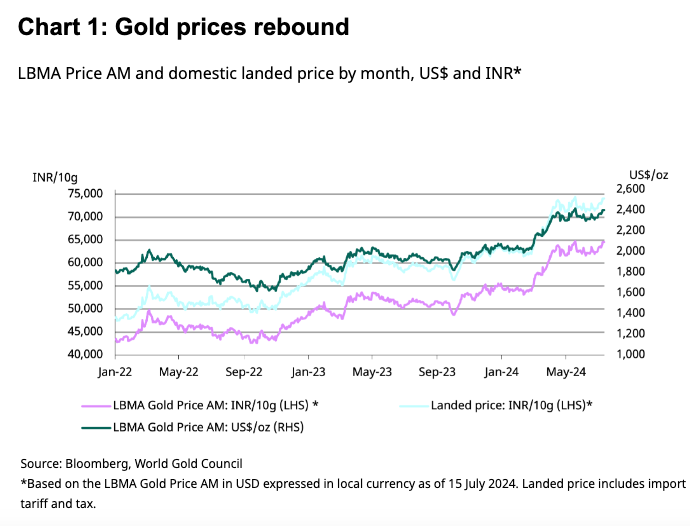Click the Jan-24 x-axis label

click(x=501, y=371)
